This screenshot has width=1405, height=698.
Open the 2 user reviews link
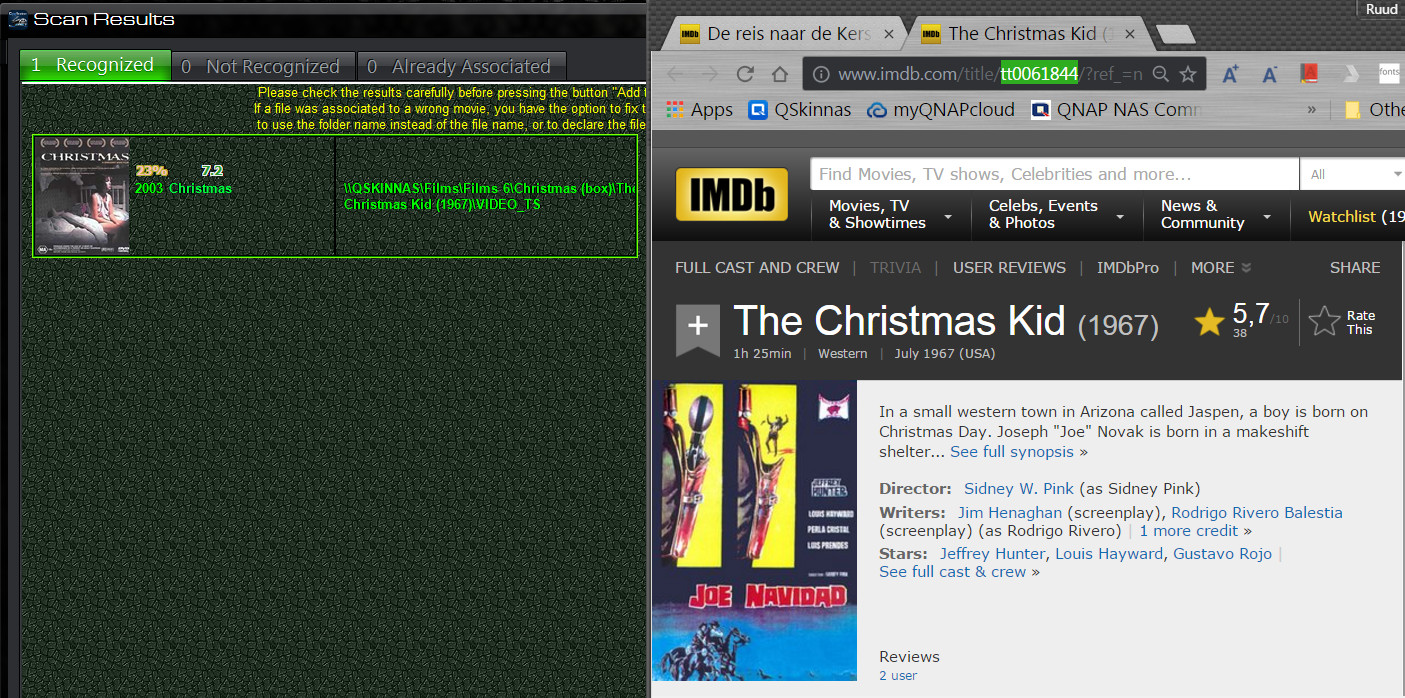(x=898, y=675)
